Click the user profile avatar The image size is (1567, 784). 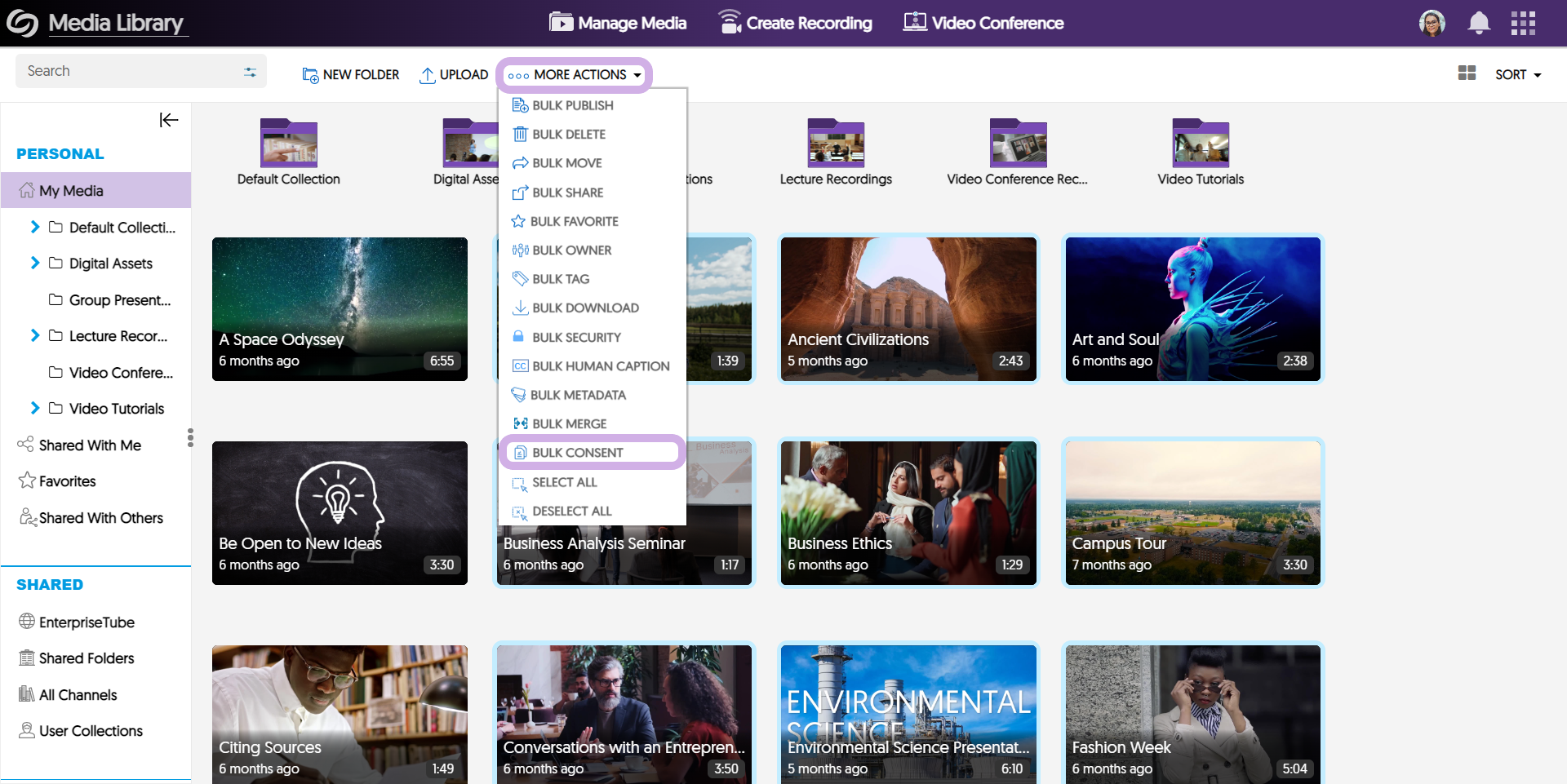click(1432, 23)
